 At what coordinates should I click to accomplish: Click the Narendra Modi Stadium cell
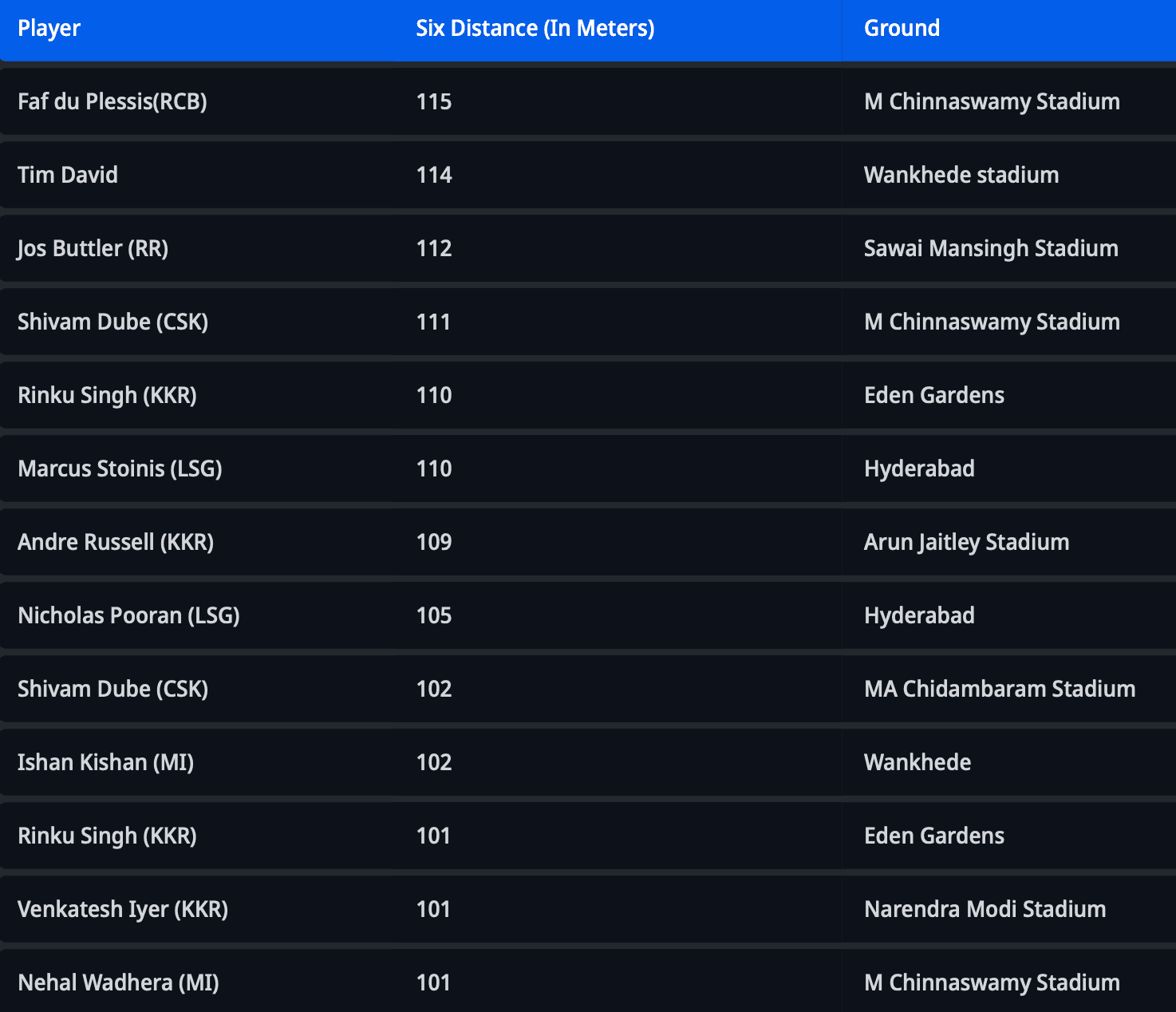[985, 909]
